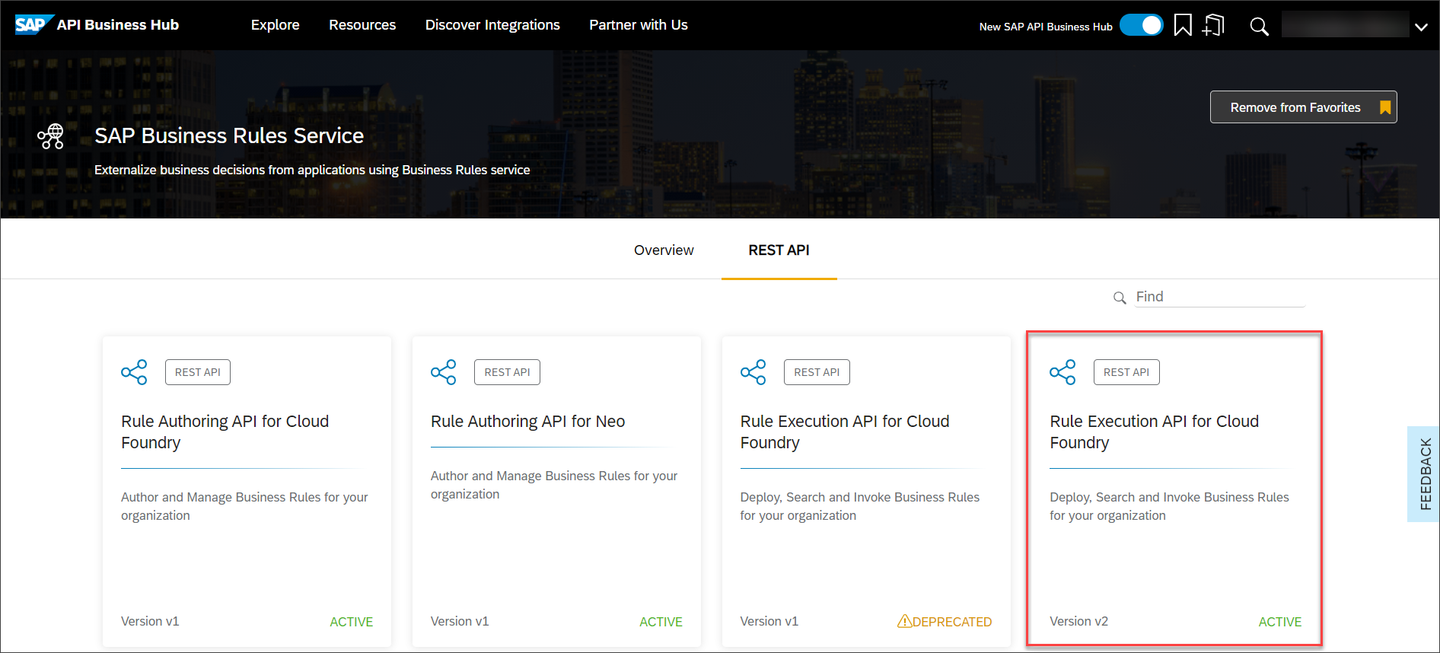Open Version v2 Rule Execution API for Cloud Foundry title
This screenshot has width=1440, height=653.
(x=1154, y=432)
